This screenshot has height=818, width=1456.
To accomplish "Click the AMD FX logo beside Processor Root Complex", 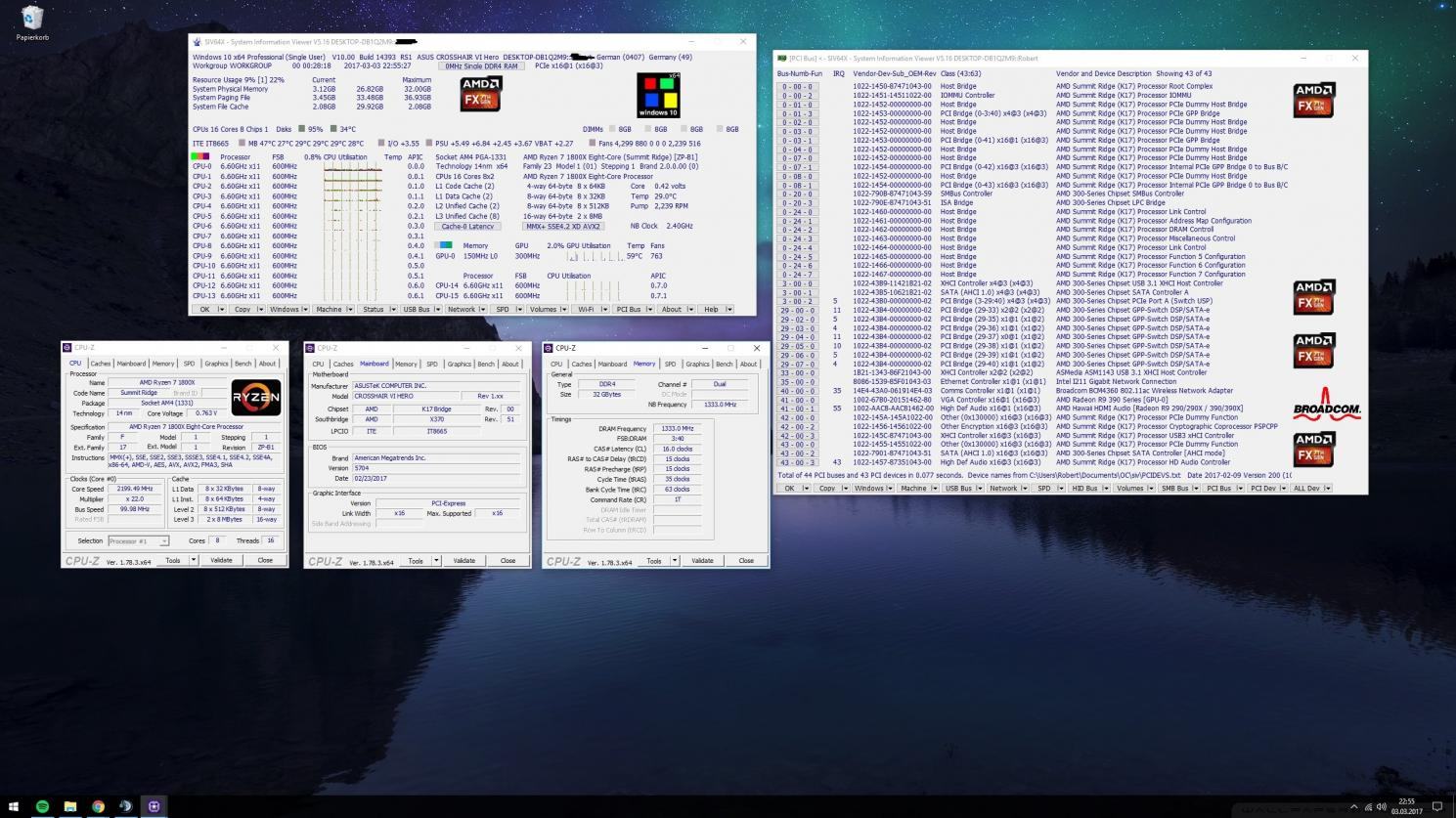I will point(1313,101).
